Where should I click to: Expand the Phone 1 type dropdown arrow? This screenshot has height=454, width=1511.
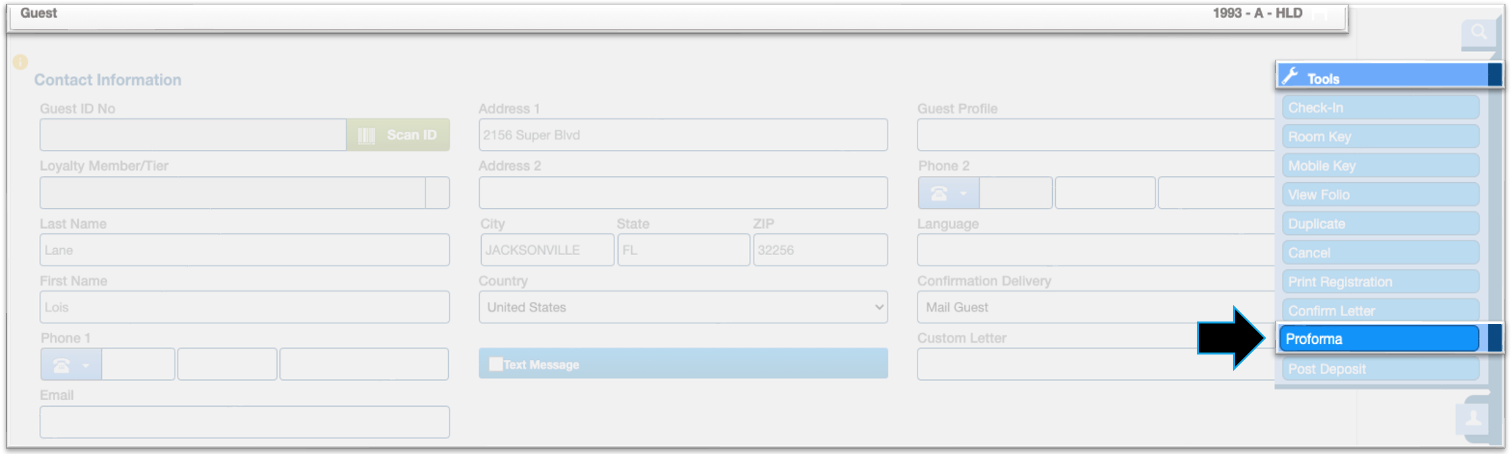click(x=86, y=365)
